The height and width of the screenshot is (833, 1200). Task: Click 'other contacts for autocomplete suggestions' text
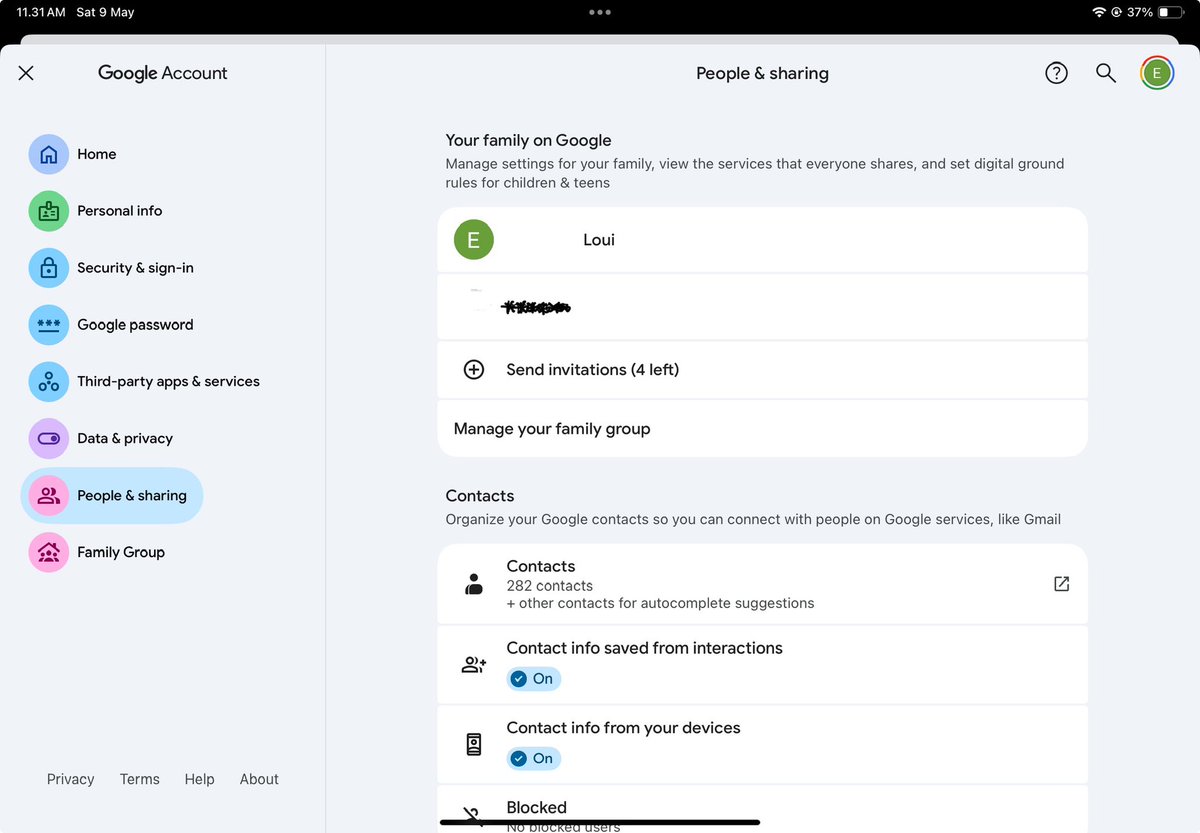[x=666, y=603]
